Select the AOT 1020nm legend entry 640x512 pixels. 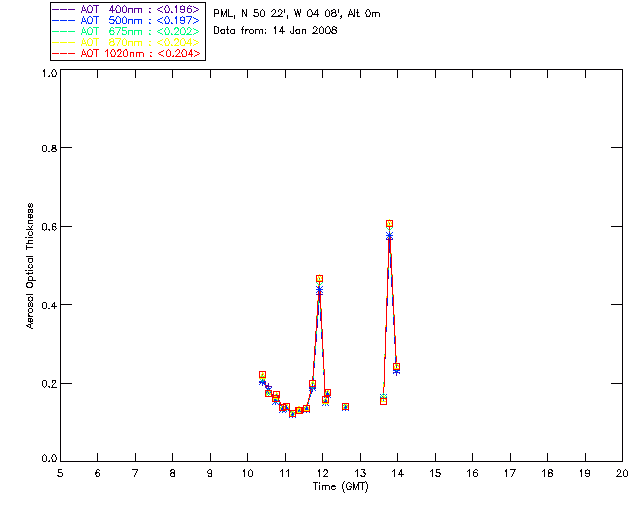[x=127, y=53]
